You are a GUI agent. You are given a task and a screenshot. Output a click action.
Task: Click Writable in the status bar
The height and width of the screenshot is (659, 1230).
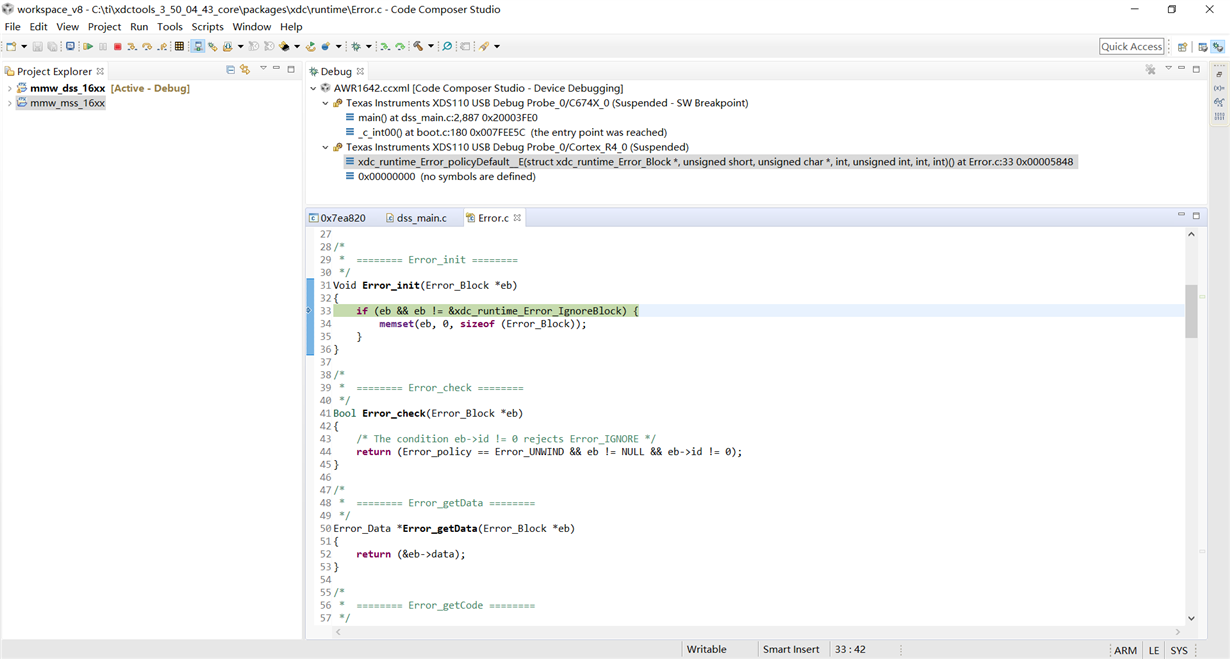pos(706,649)
